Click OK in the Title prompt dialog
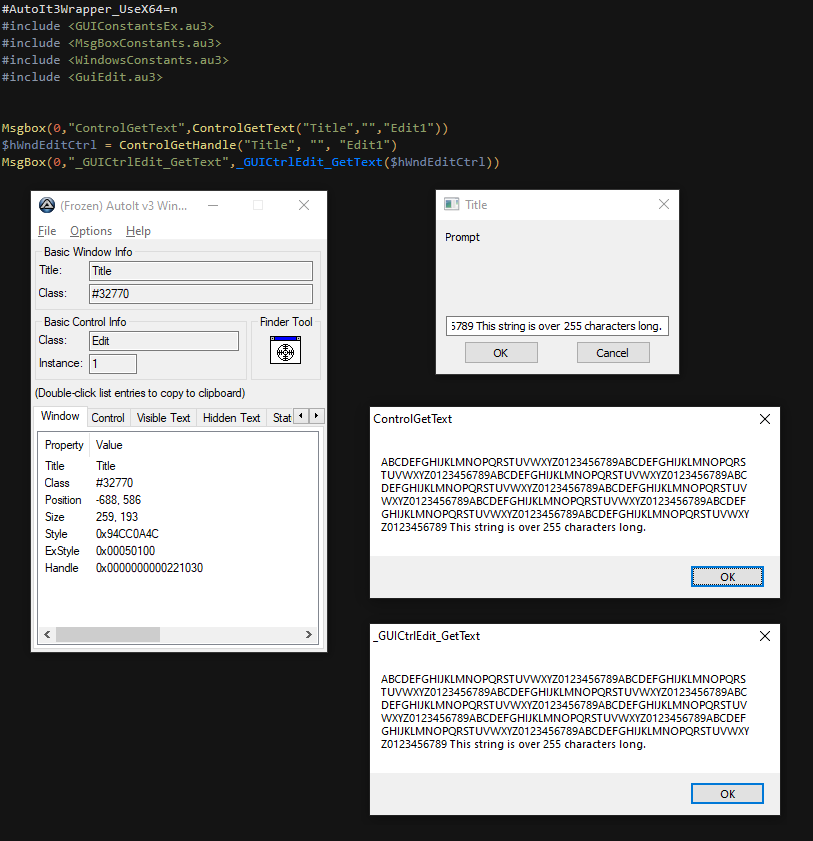 [x=501, y=353]
